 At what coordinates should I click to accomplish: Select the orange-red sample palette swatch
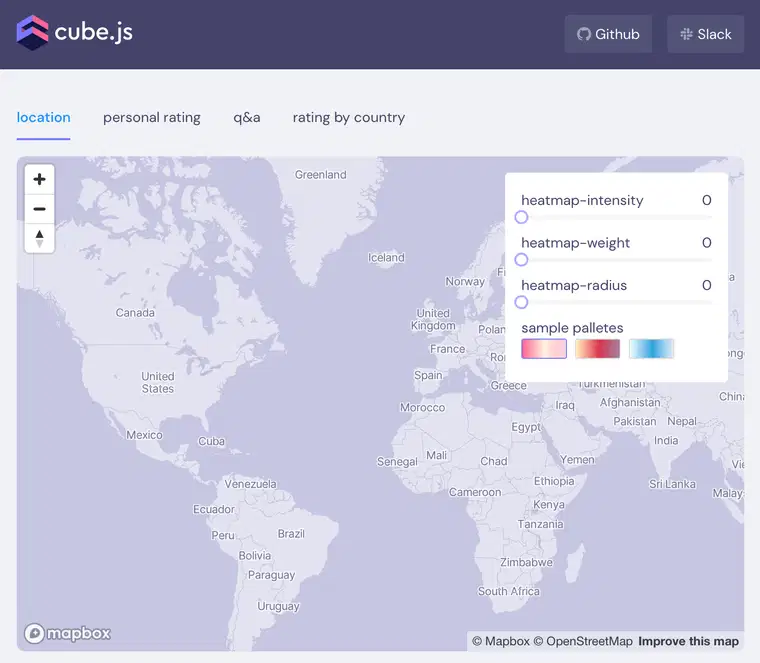[598, 348]
